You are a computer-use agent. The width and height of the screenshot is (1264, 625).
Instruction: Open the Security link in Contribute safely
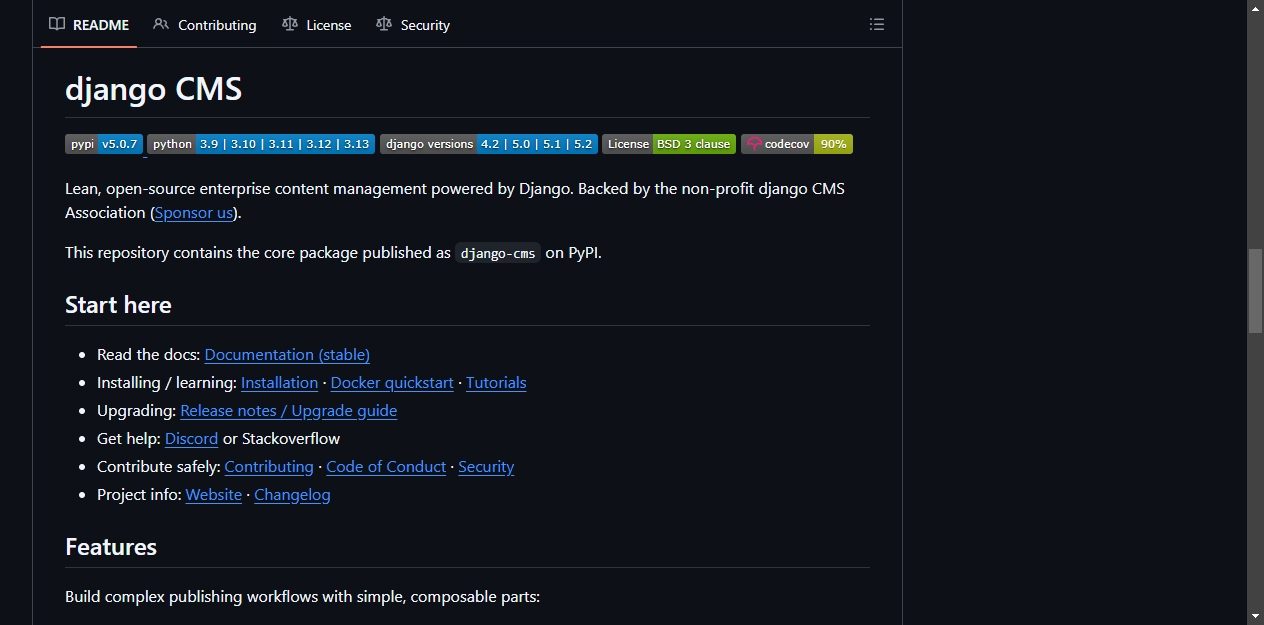point(486,467)
